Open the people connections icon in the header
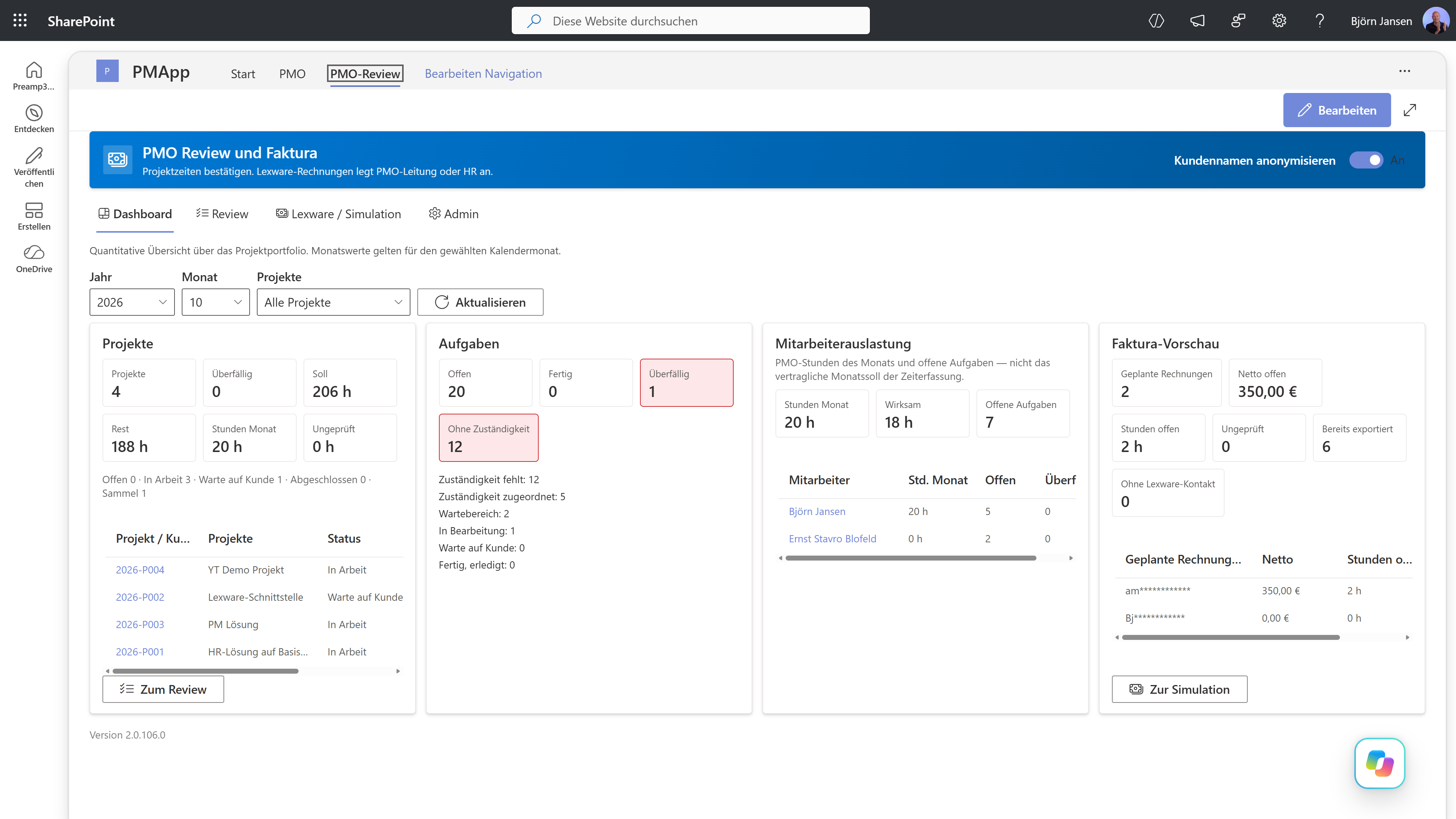 pos(1238,21)
